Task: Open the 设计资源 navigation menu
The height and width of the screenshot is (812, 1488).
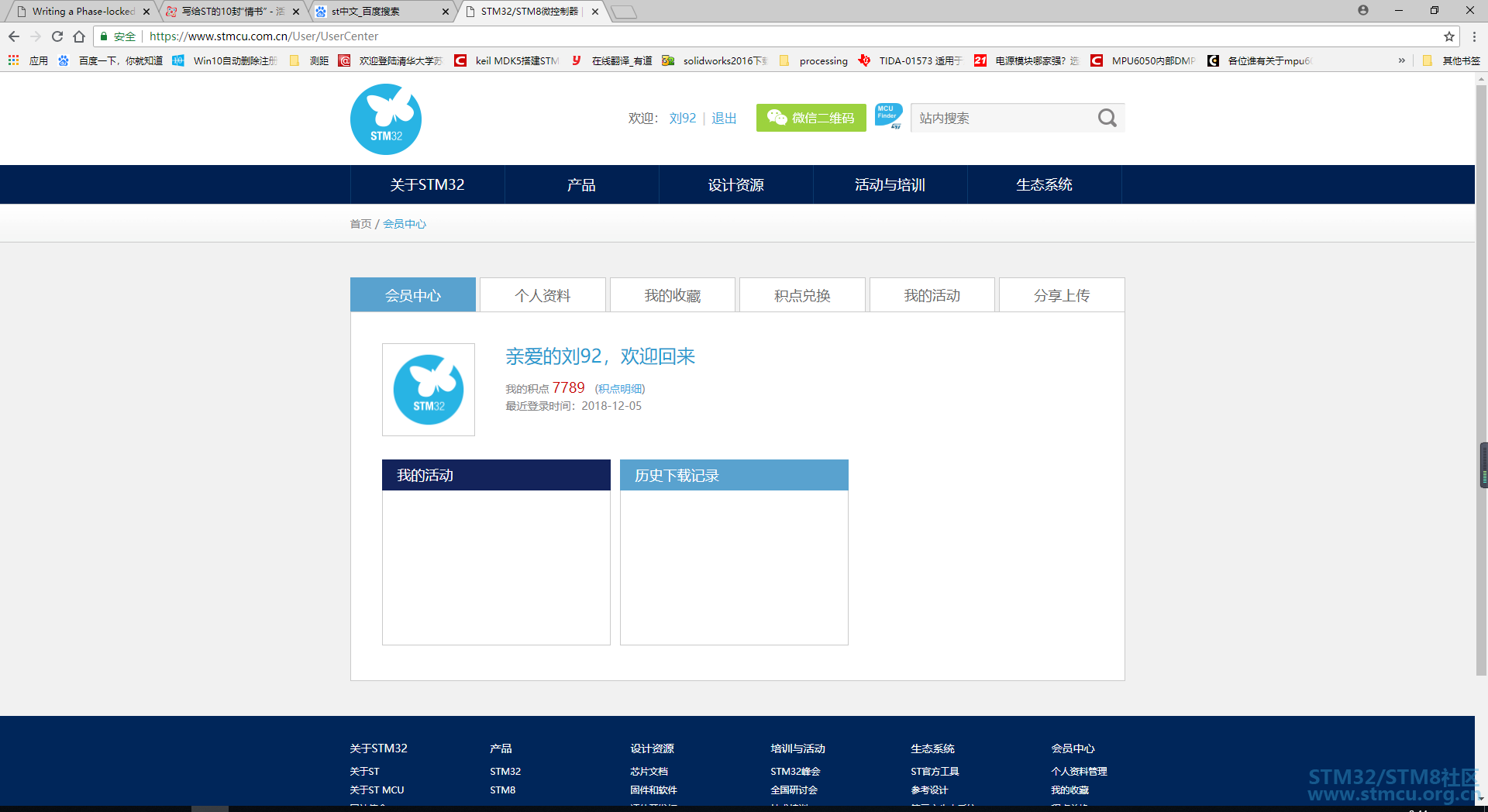Action: 735,184
